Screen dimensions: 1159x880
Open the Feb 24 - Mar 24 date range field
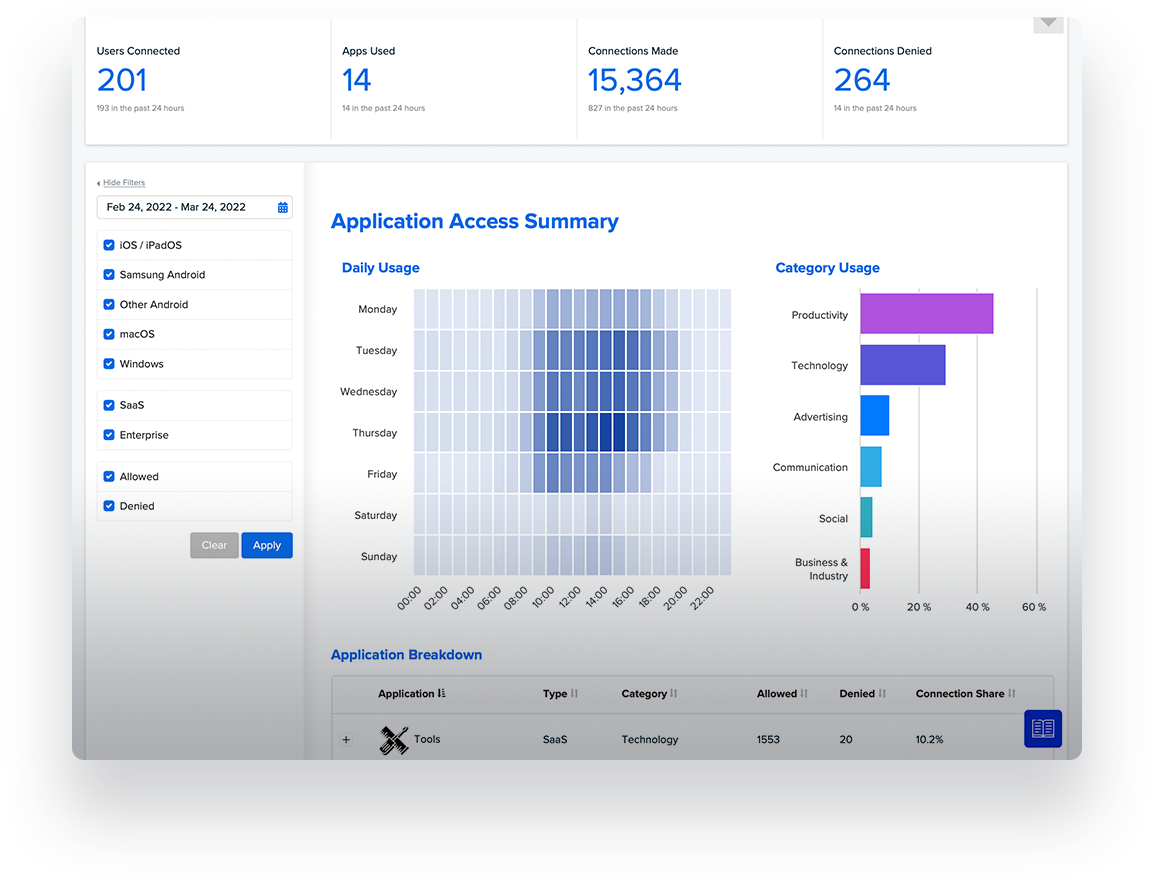point(185,207)
